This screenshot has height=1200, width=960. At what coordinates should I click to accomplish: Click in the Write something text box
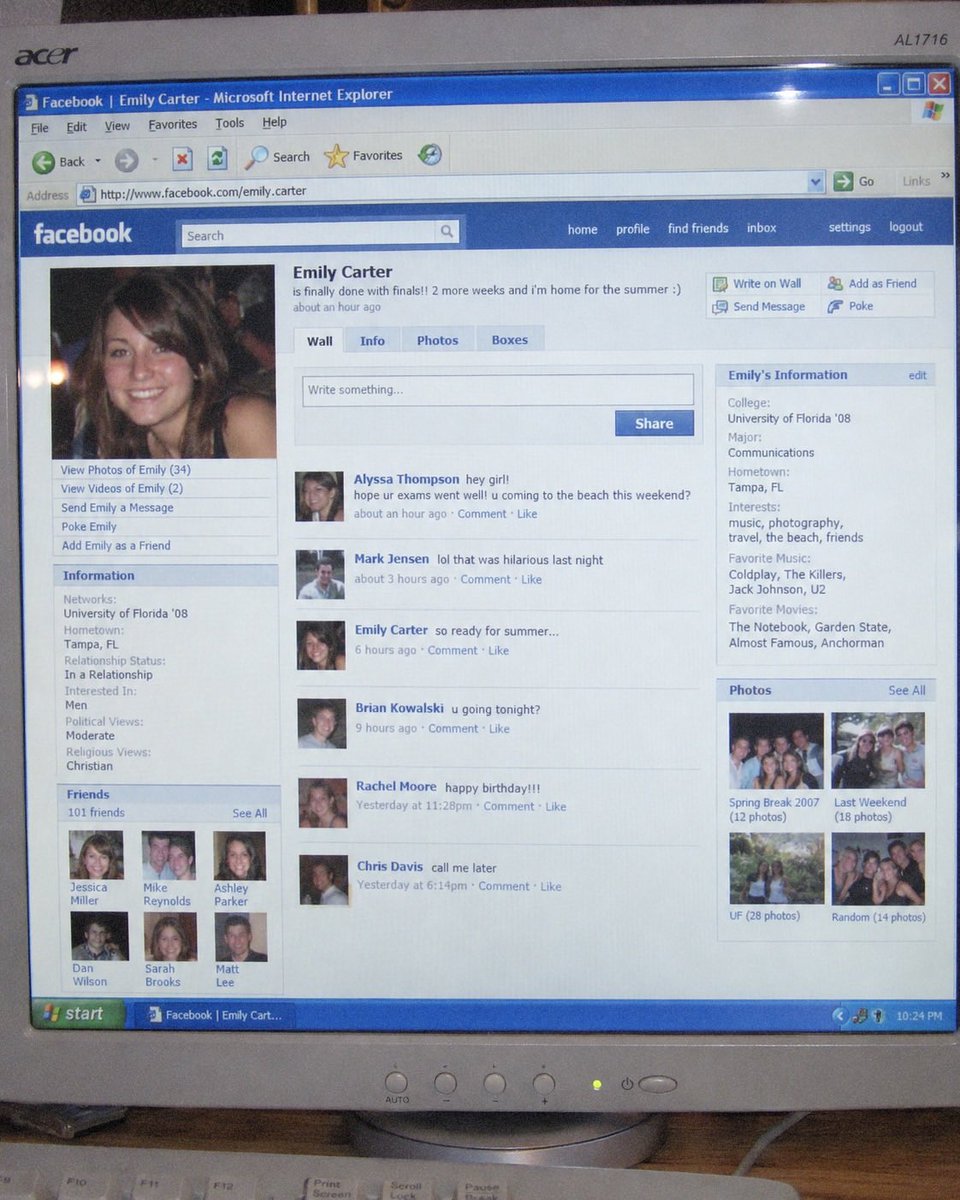498,390
